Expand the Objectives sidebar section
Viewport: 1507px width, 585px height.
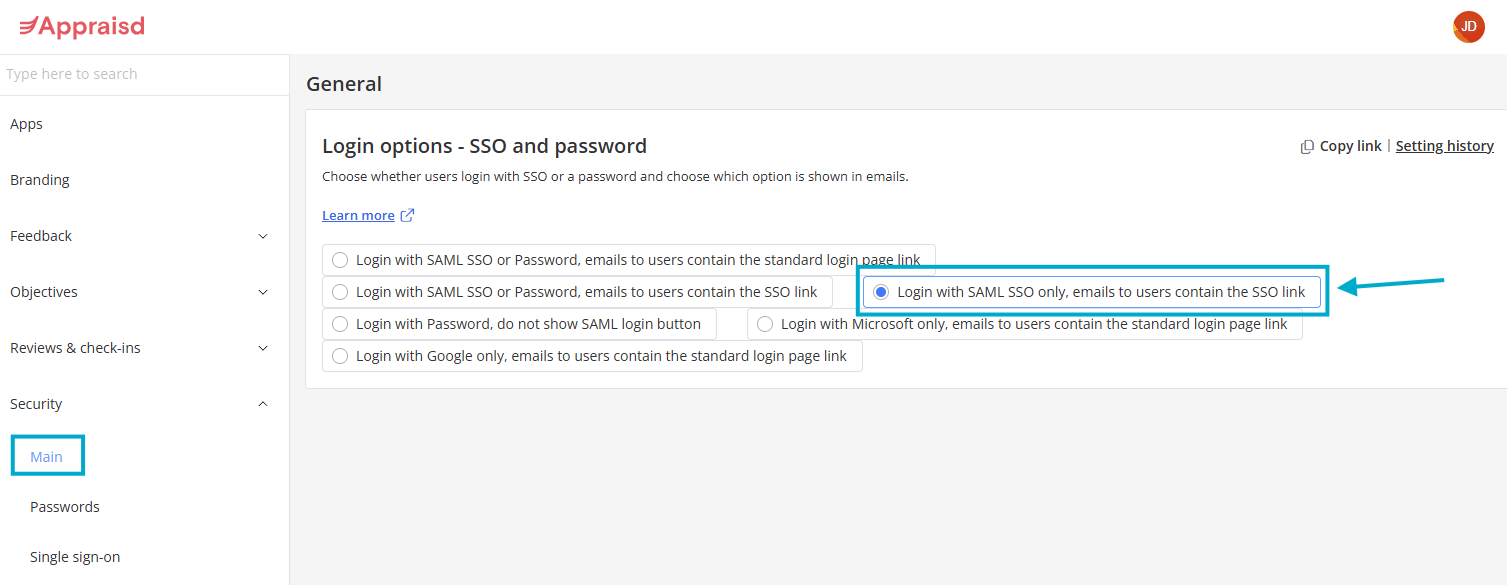263,292
